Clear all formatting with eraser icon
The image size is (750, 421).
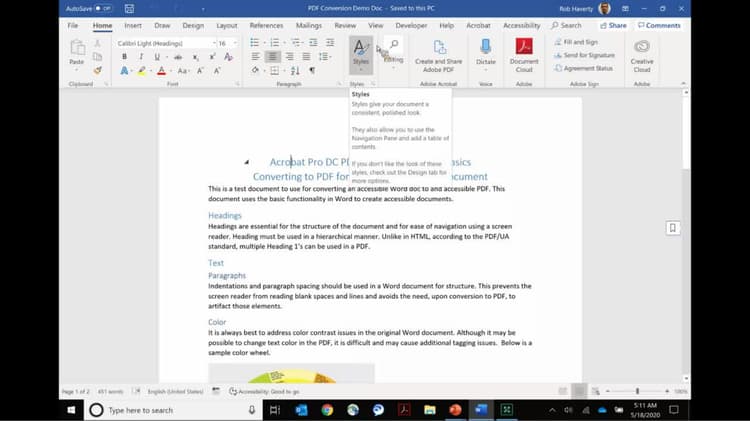click(x=228, y=57)
